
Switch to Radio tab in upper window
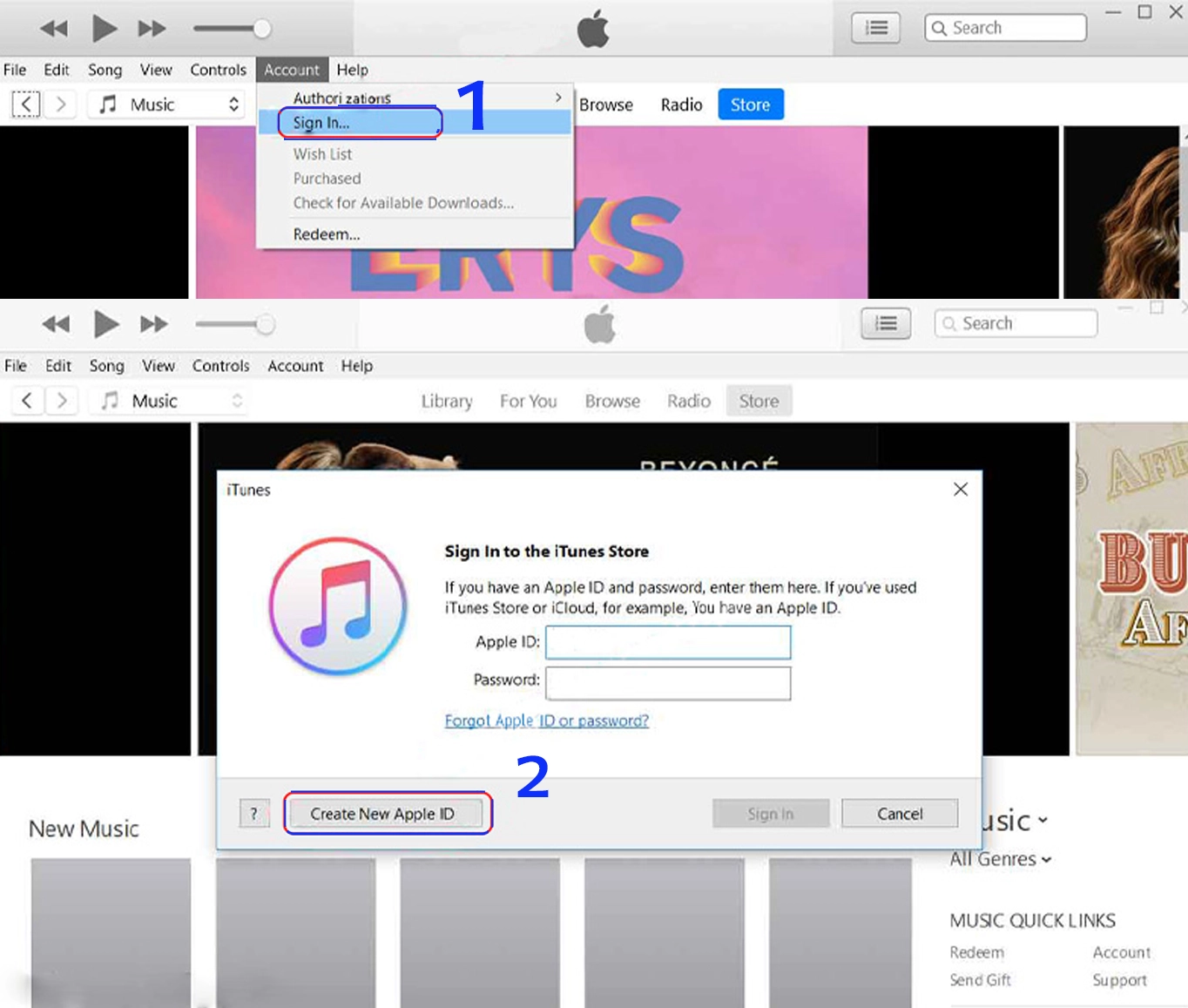(x=681, y=105)
